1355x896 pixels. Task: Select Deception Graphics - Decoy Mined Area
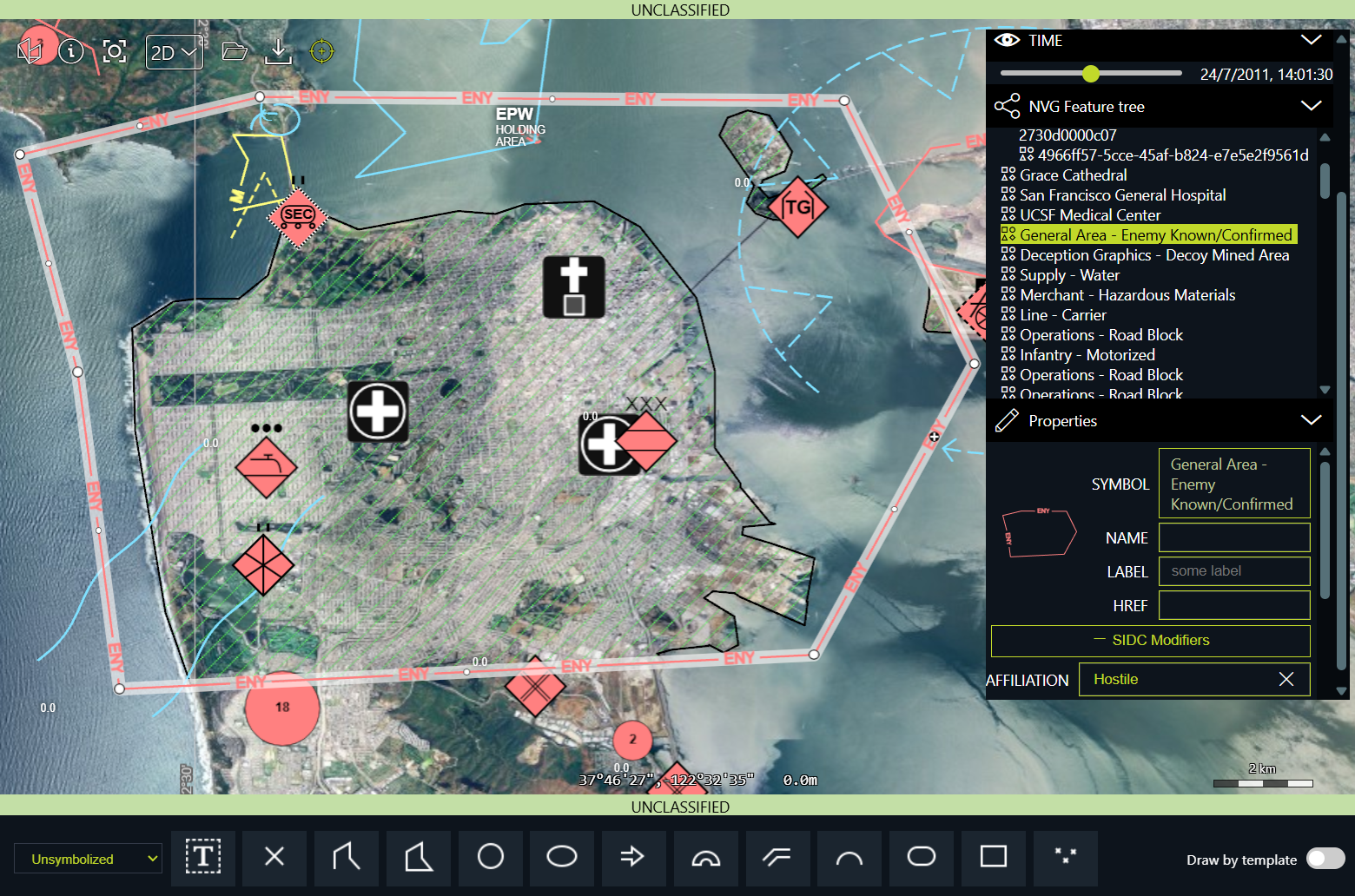pos(1145,255)
